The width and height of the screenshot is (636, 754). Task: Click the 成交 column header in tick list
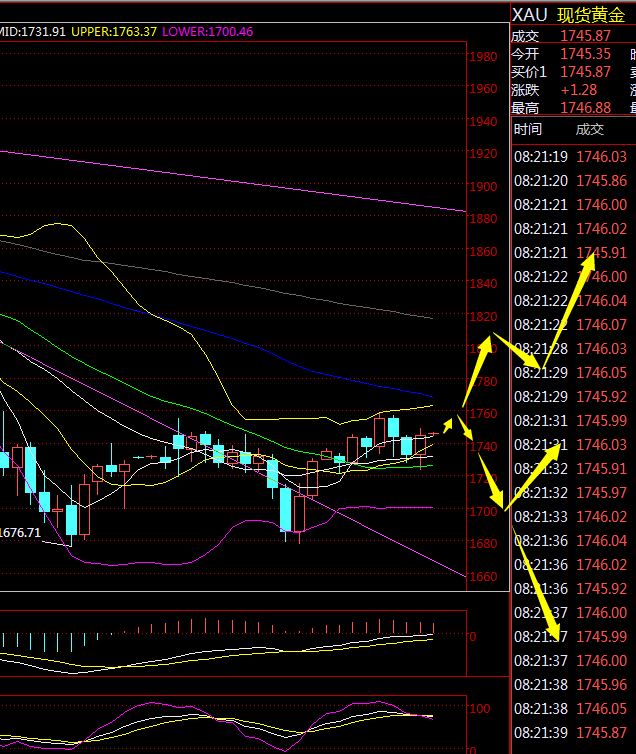590,129
